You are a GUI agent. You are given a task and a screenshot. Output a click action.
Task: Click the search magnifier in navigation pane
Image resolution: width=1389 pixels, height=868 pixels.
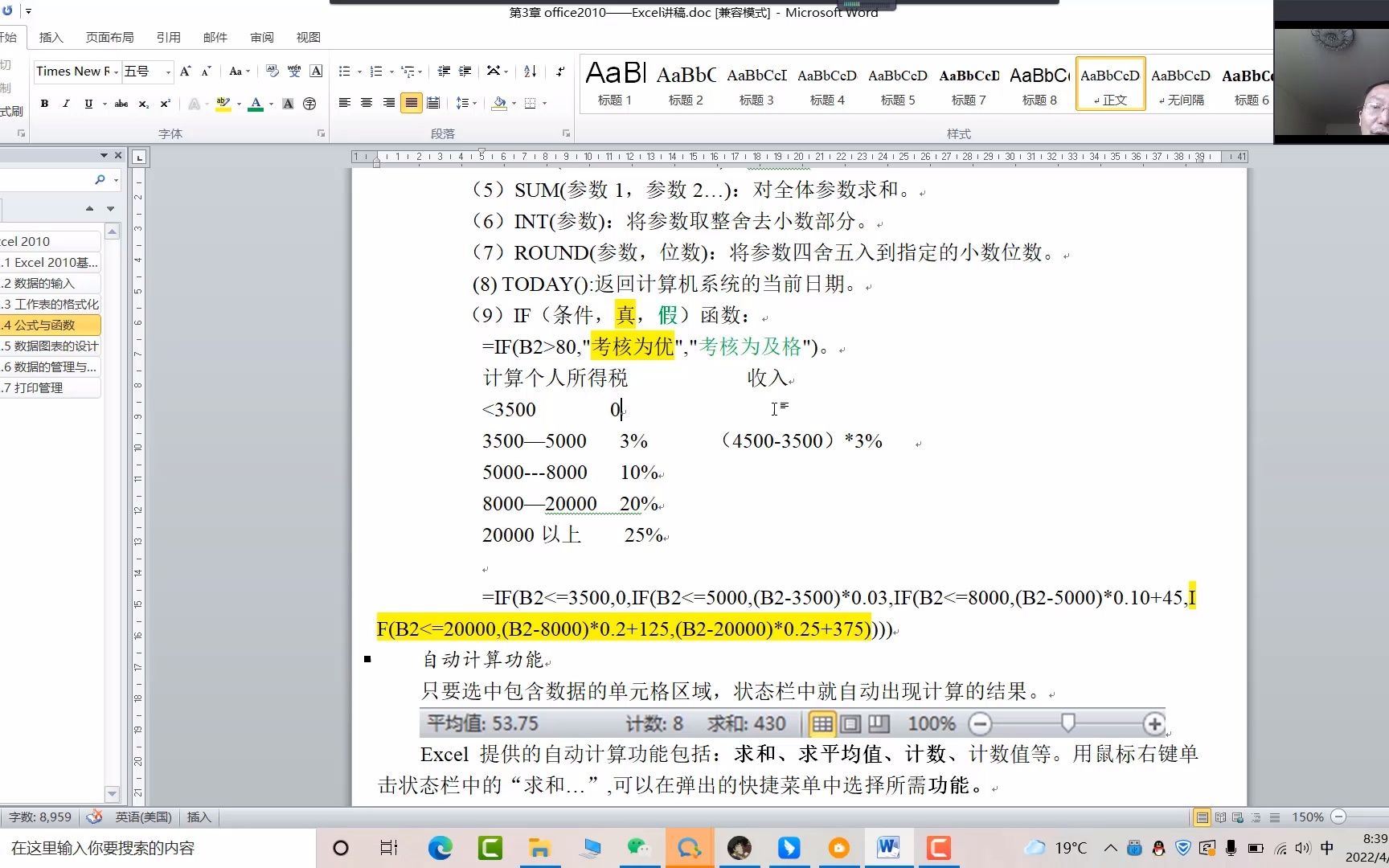pyautogui.click(x=100, y=179)
